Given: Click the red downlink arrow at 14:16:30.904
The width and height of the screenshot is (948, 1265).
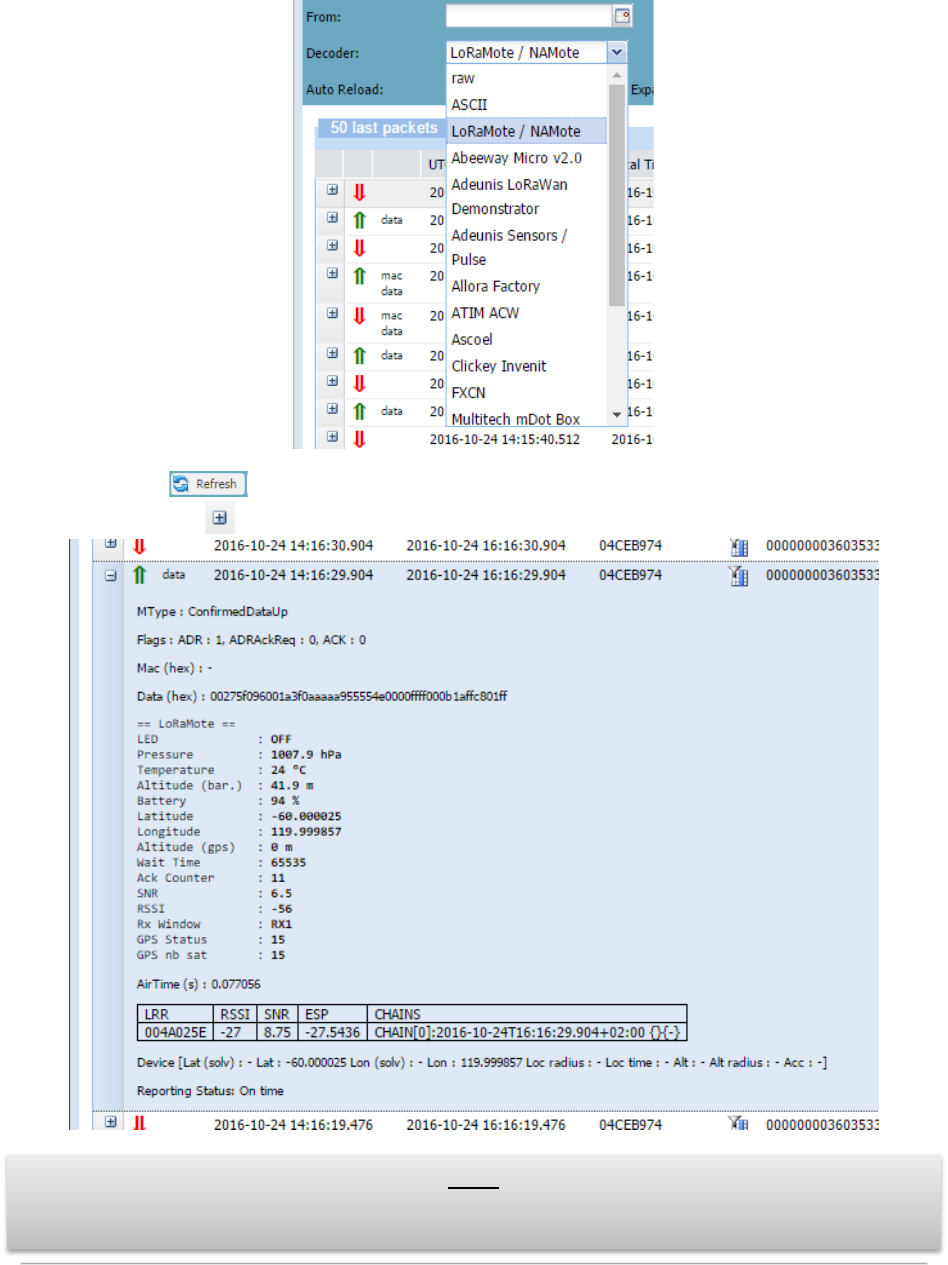Looking at the screenshot, I should point(140,546).
